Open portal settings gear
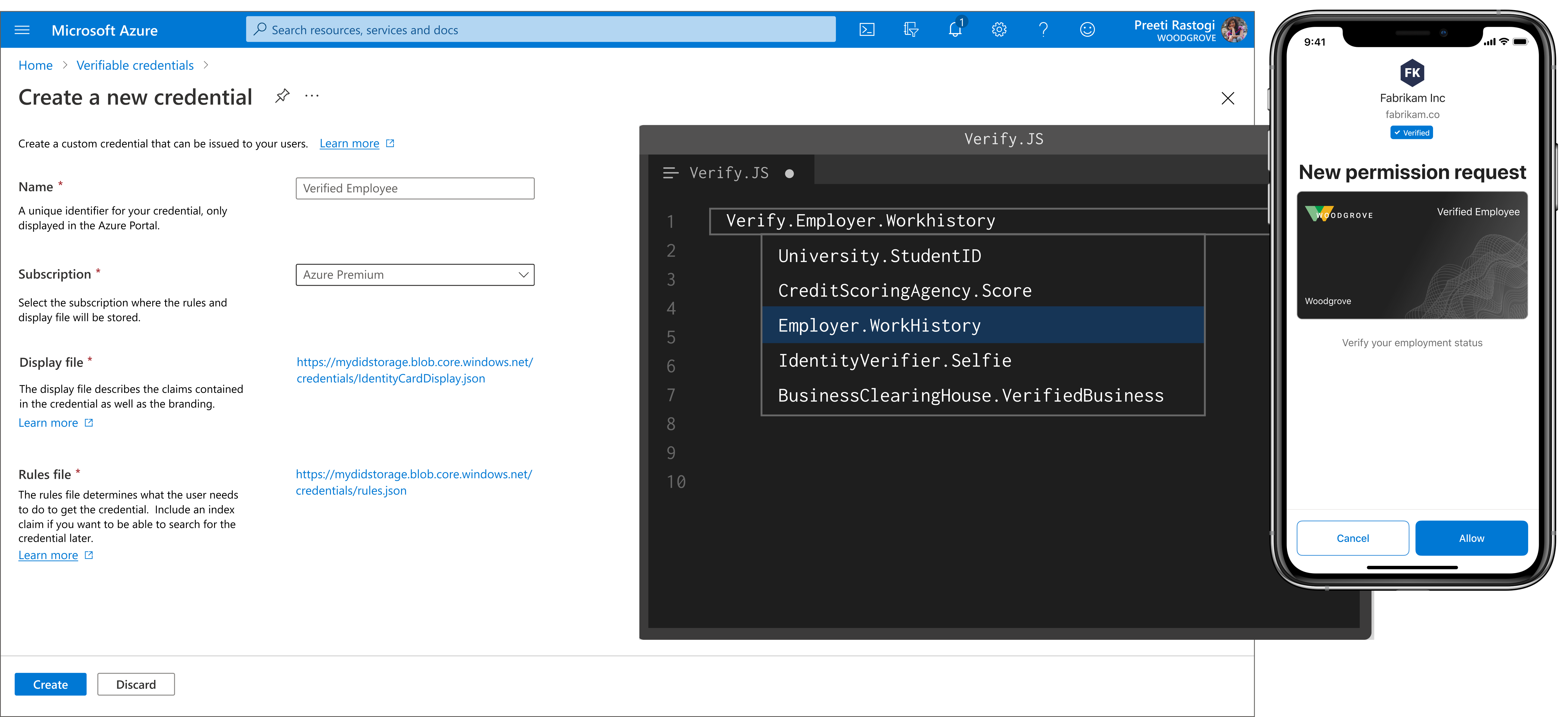Viewport: 1568px width, 717px height. (x=999, y=29)
